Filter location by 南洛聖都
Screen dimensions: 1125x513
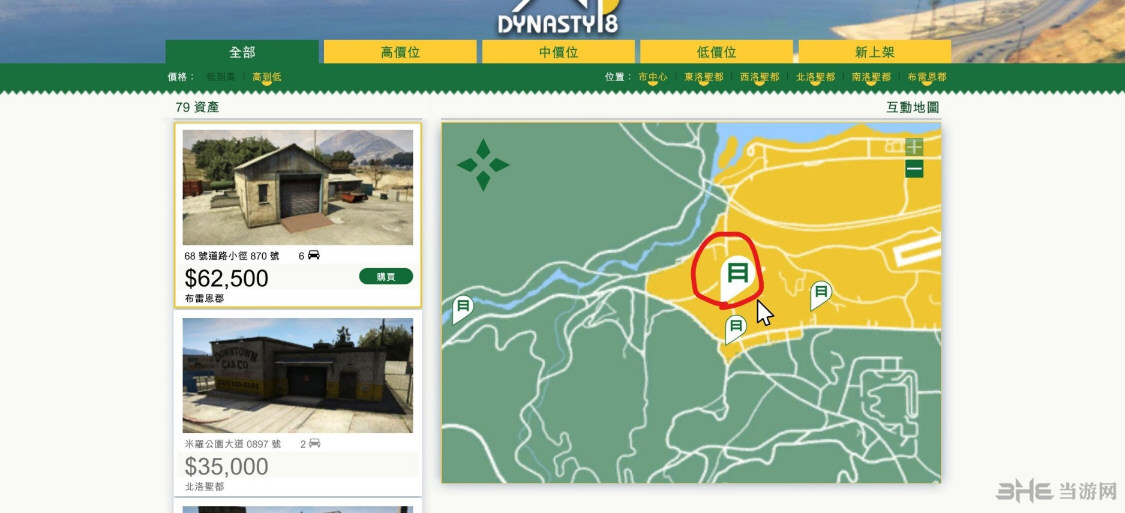point(872,77)
